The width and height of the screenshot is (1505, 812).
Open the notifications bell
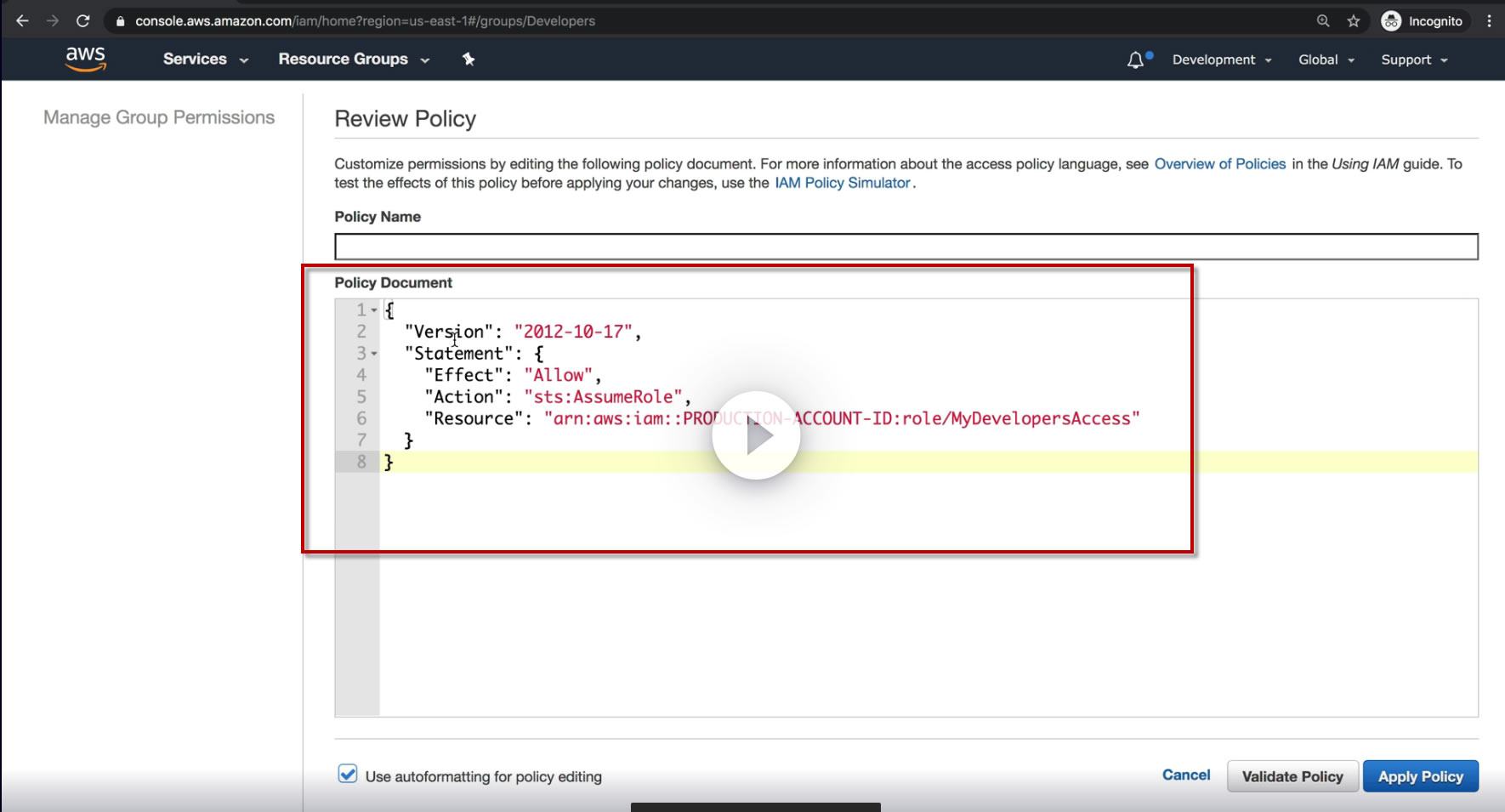1136,60
